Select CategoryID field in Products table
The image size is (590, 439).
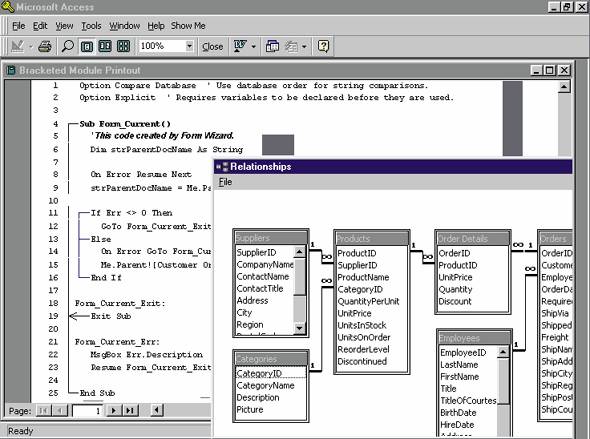[360, 289]
